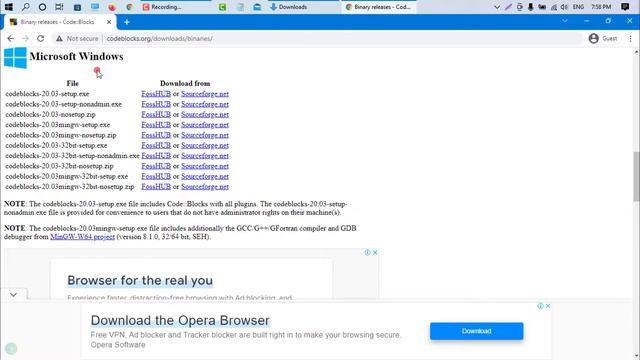Image resolution: width=640 pixels, height=360 pixels.
Task: Click the microphone tray icon
Action: [531, 7]
